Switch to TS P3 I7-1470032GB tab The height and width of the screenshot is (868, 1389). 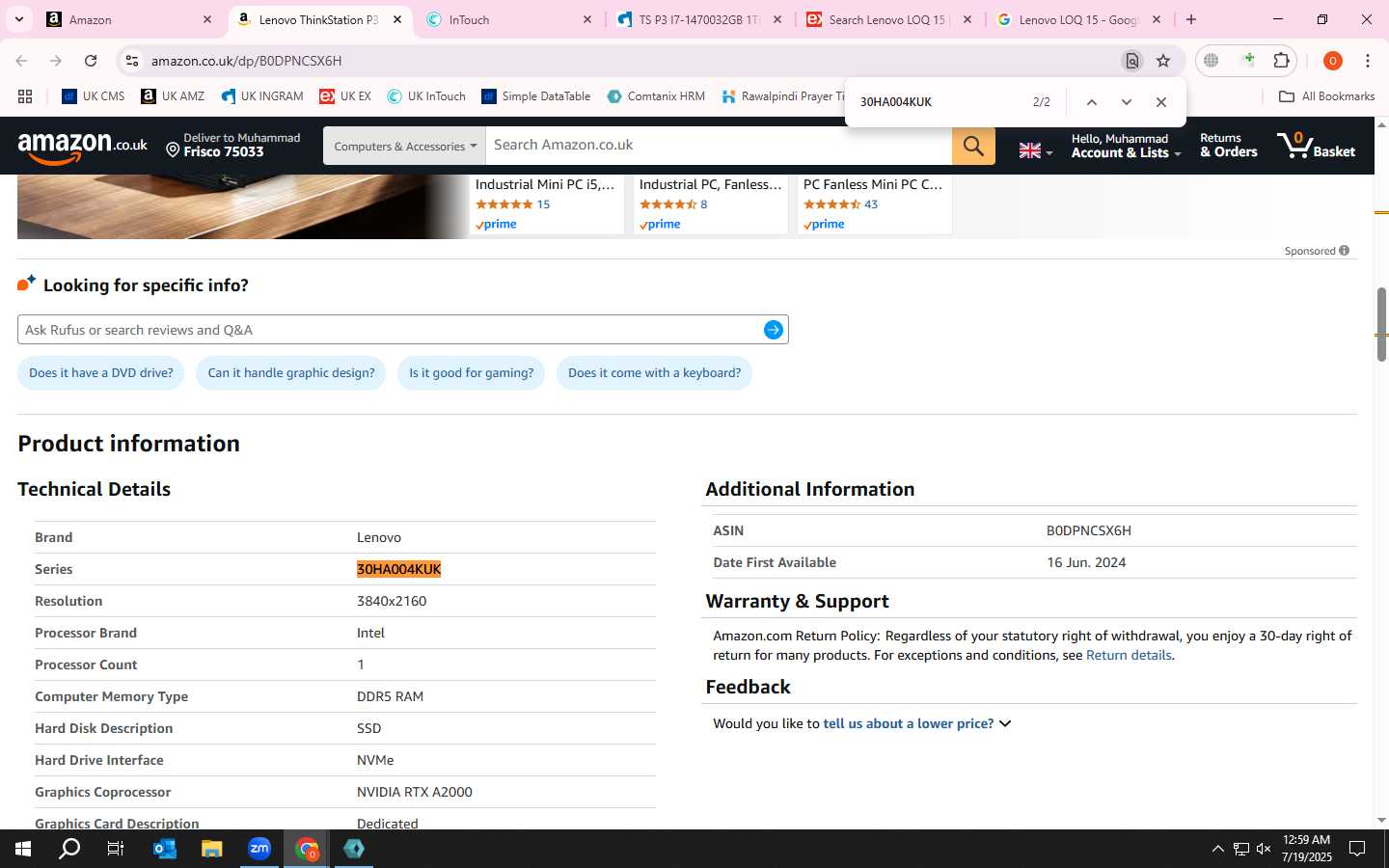(699, 19)
